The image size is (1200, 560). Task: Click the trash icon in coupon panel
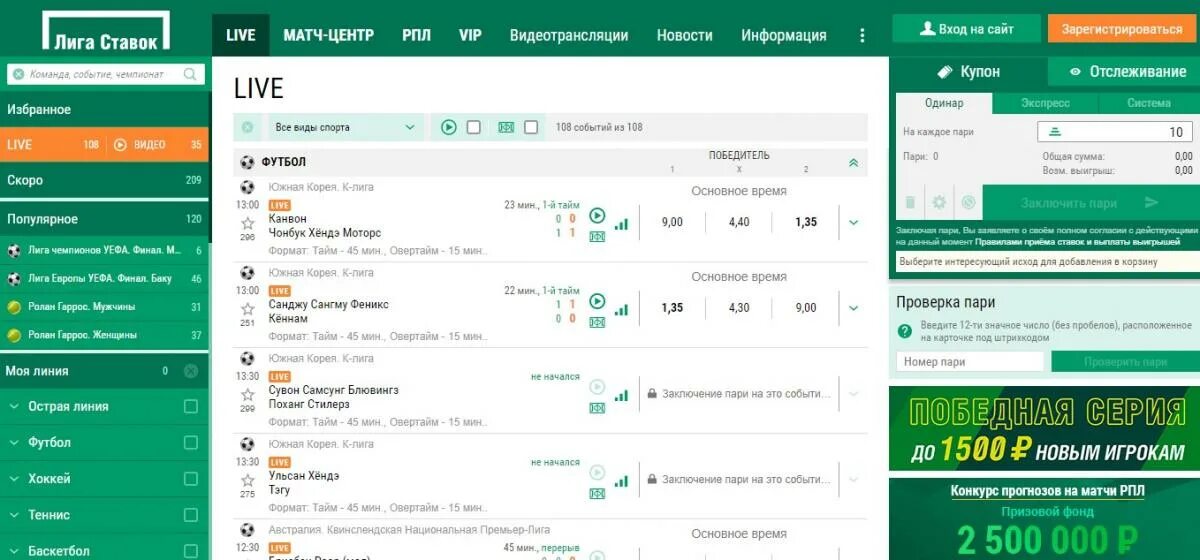tap(910, 202)
